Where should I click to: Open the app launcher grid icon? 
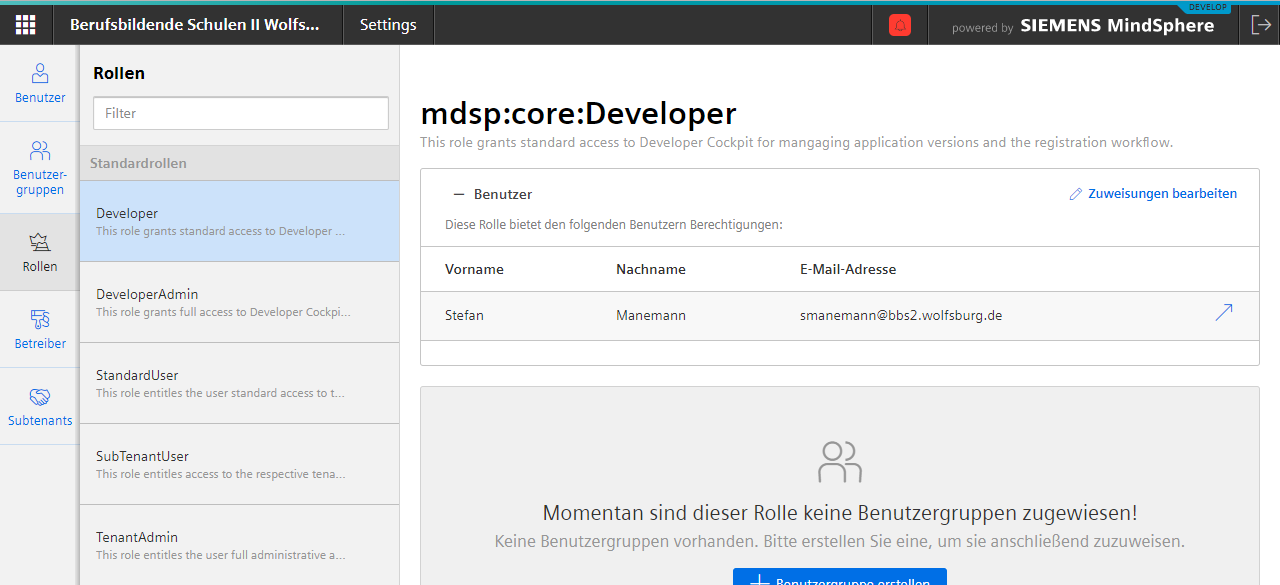pyautogui.click(x=26, y=25)
